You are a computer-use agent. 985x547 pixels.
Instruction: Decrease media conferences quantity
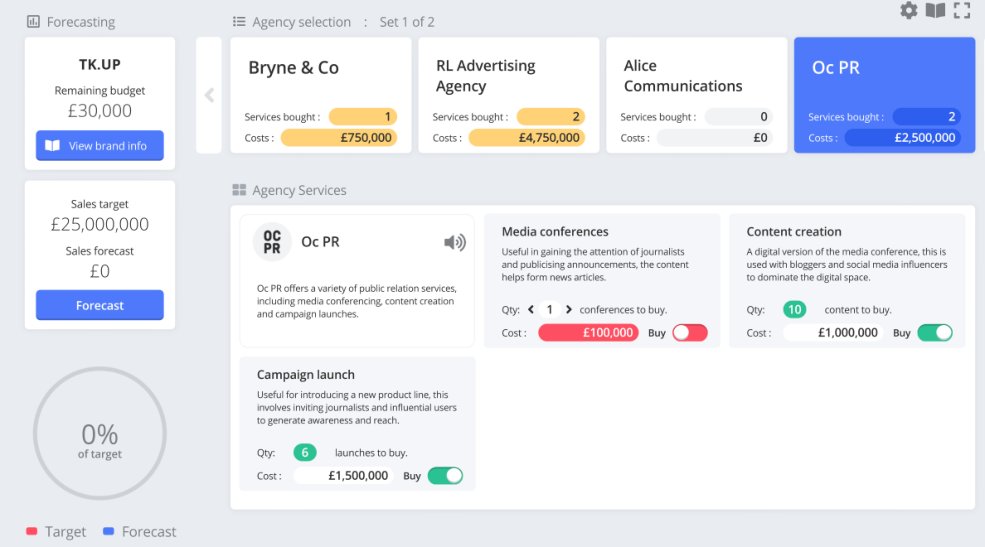531,310
